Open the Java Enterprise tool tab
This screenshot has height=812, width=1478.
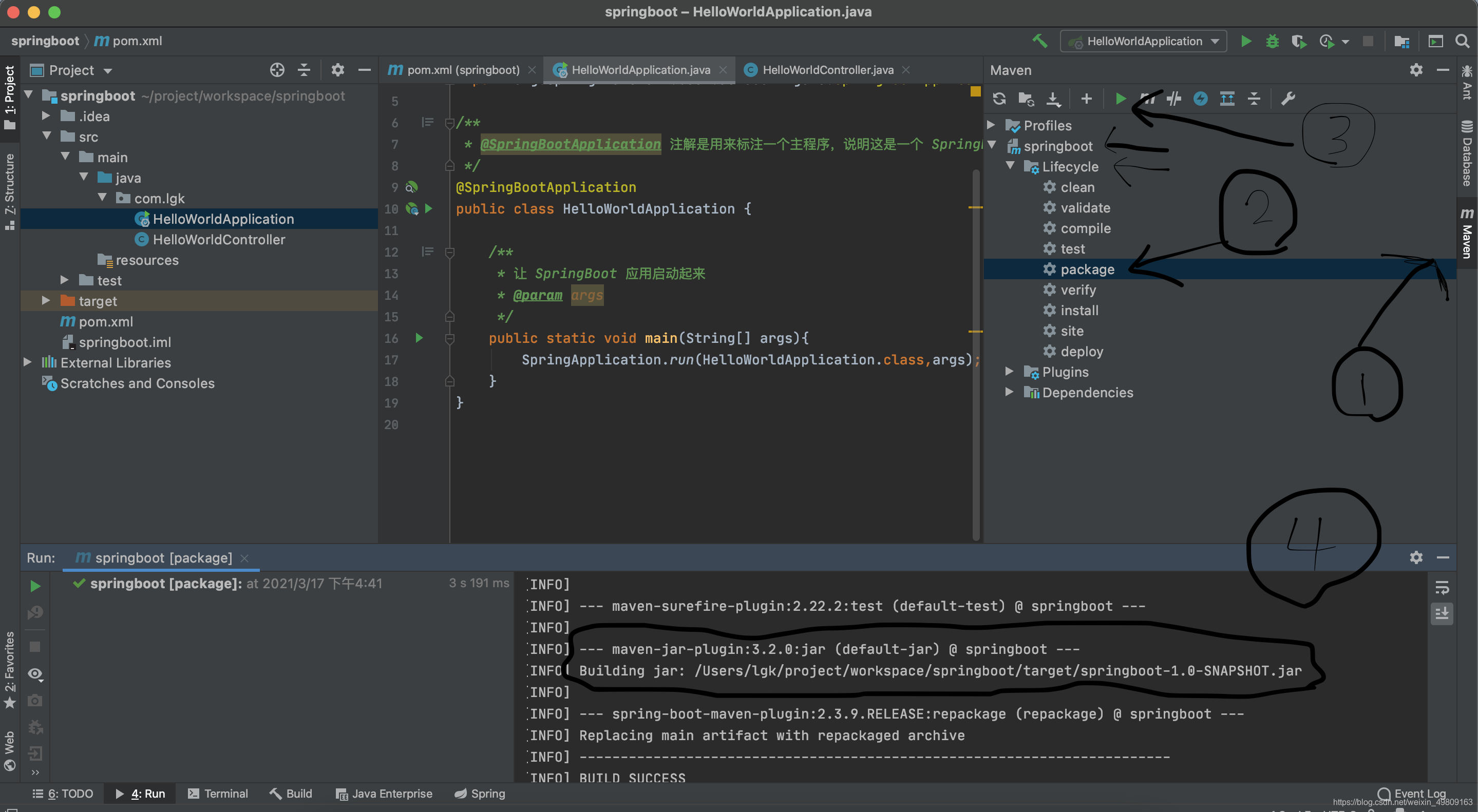[x=384, y=794]
